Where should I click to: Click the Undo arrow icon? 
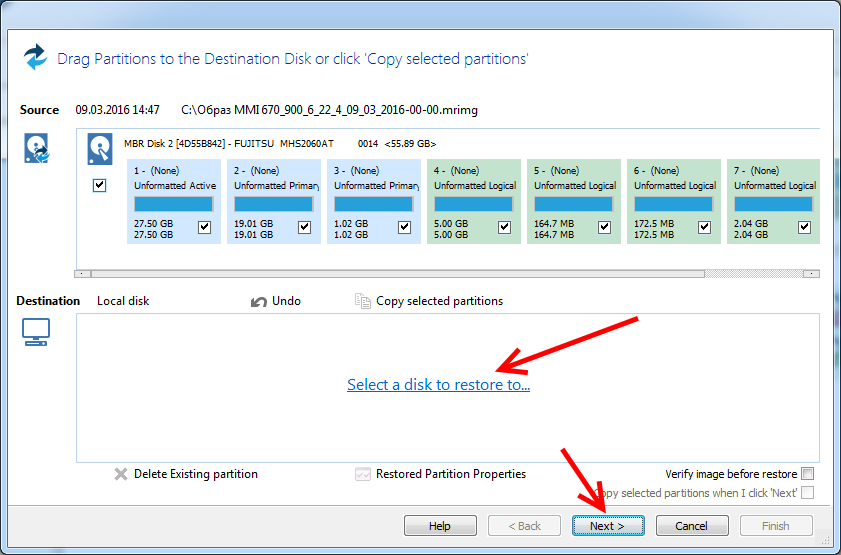tap(259, 301)
